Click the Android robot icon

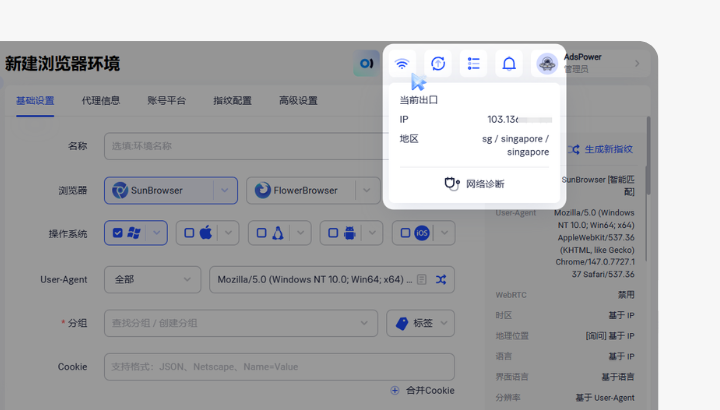(350, 233)
